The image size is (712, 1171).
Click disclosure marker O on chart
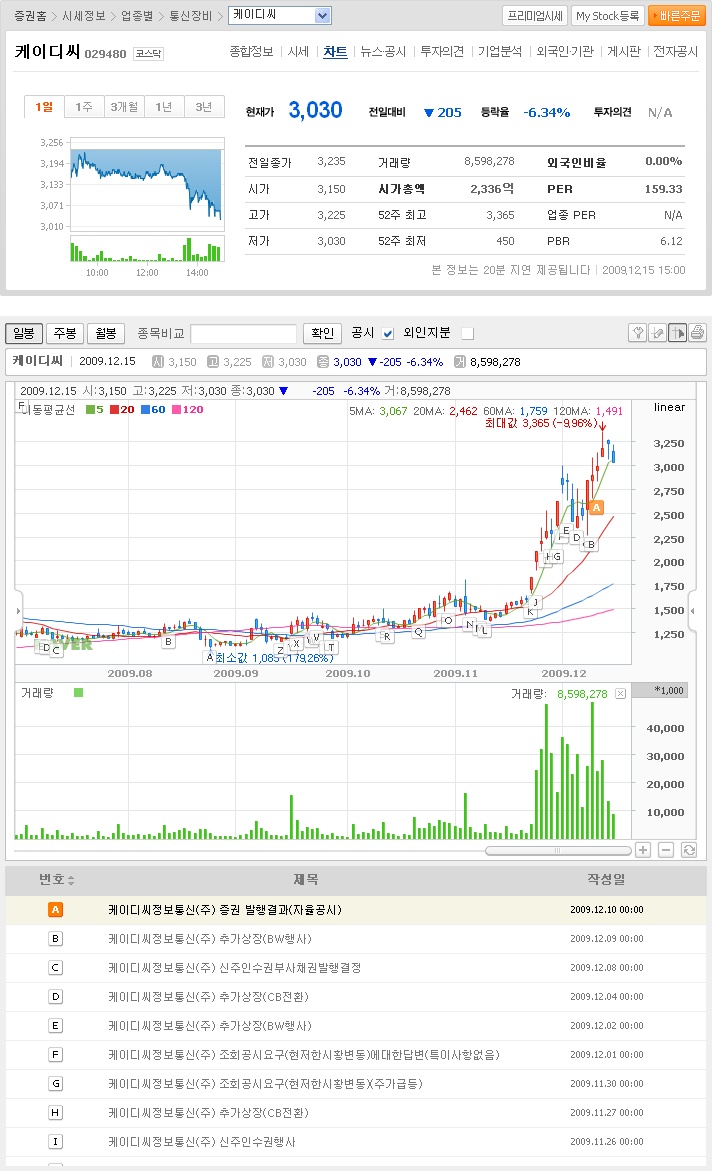[448, 621]
